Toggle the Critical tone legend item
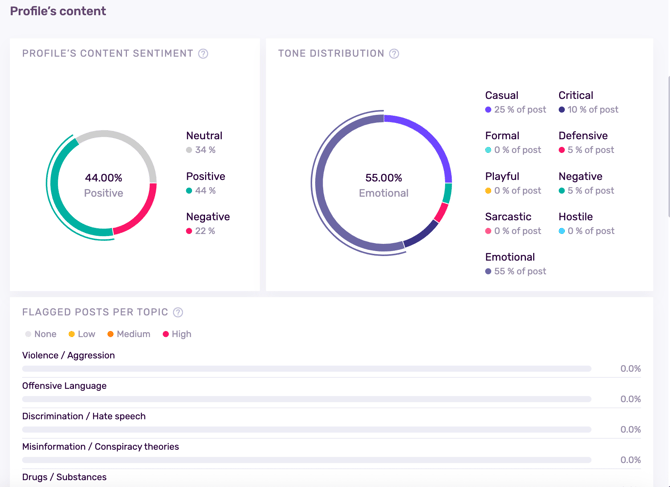 [576, 96]
